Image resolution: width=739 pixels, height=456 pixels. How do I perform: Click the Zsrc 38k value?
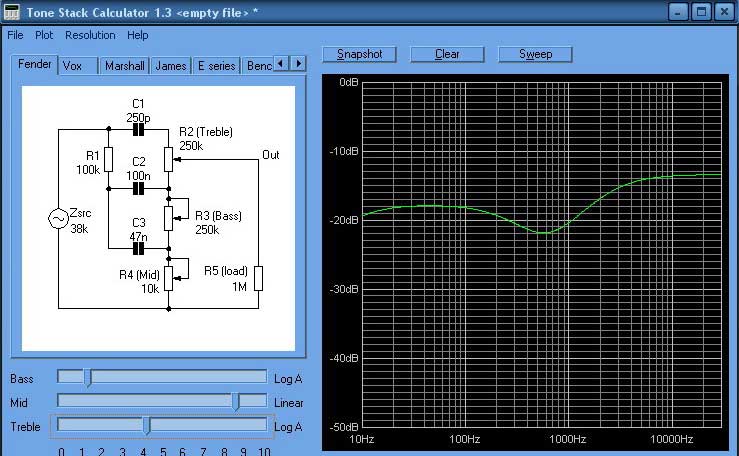click(79, 229)
